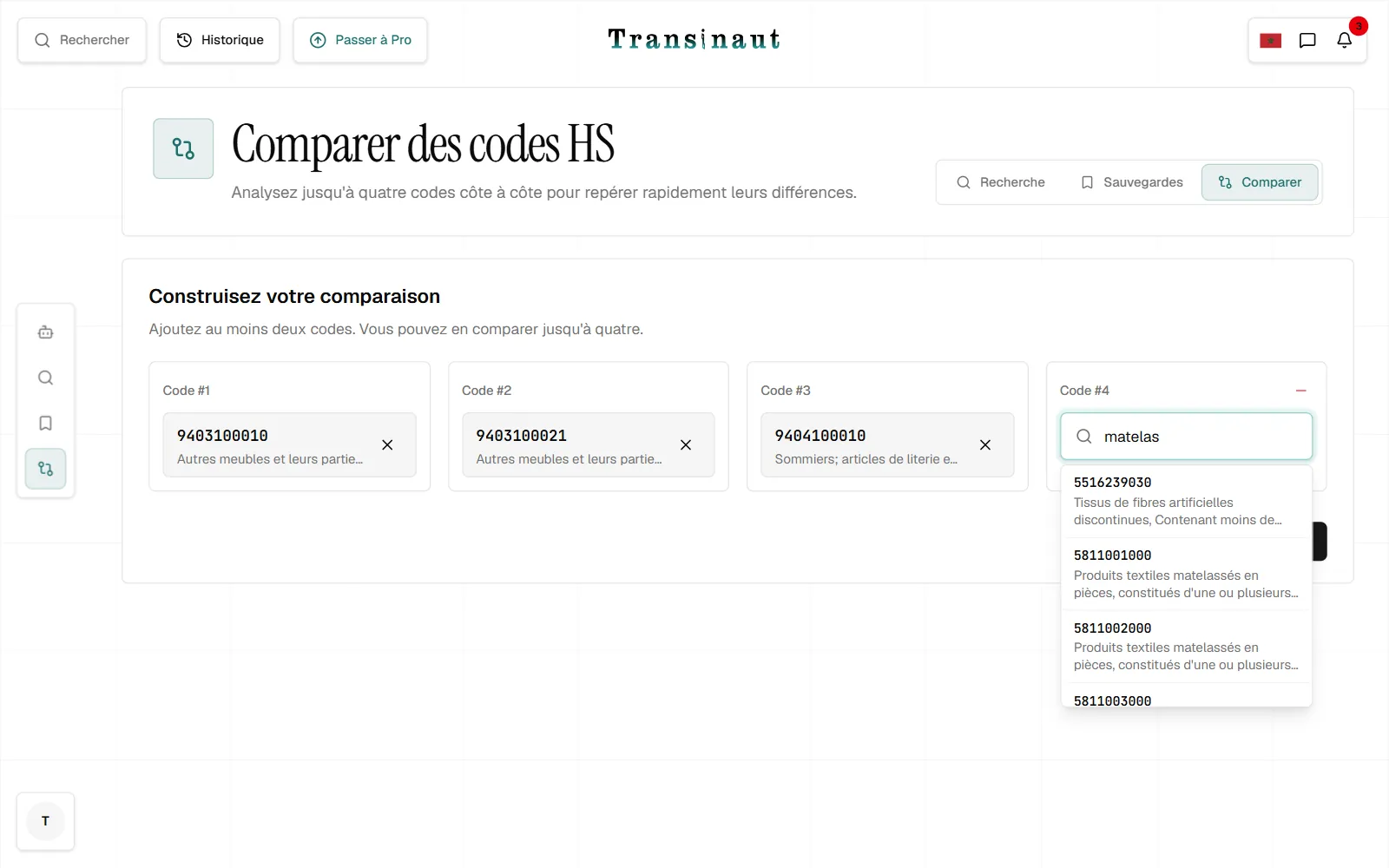Click the red notification badge
This screenshot has width=1389, height=868.
(1359, 26)
